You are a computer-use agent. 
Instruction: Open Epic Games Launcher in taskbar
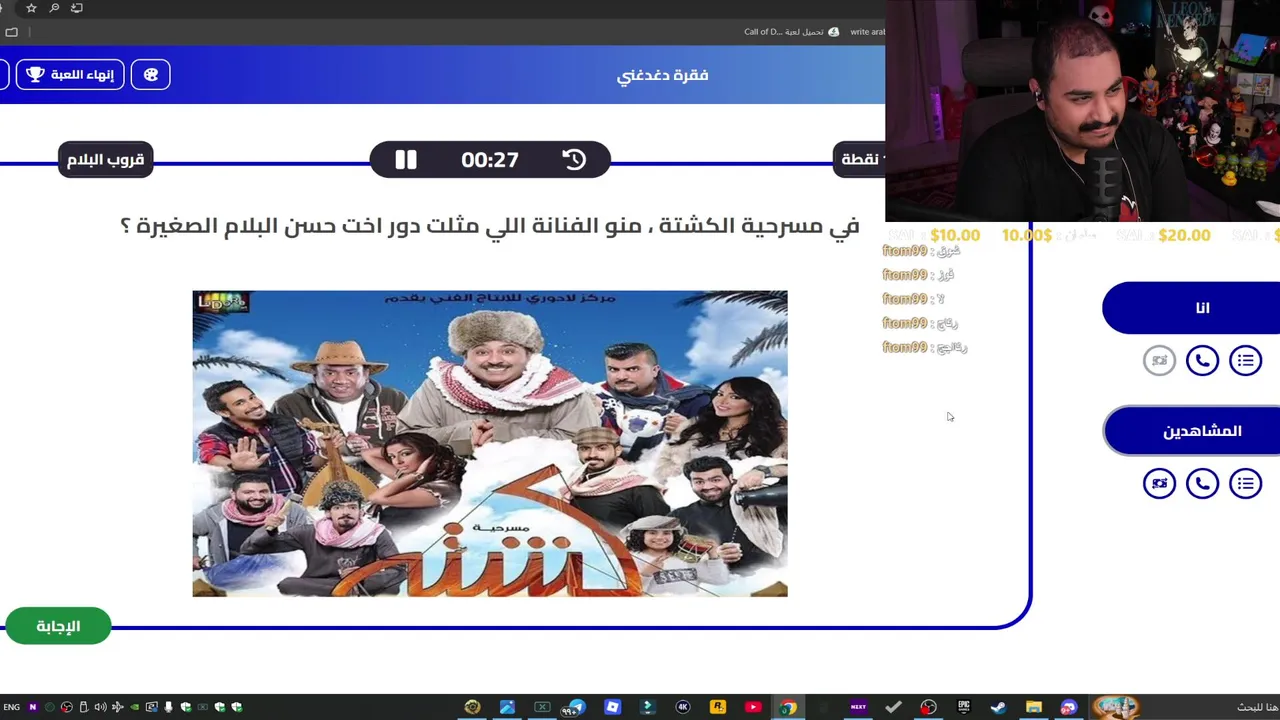point(964,707)
